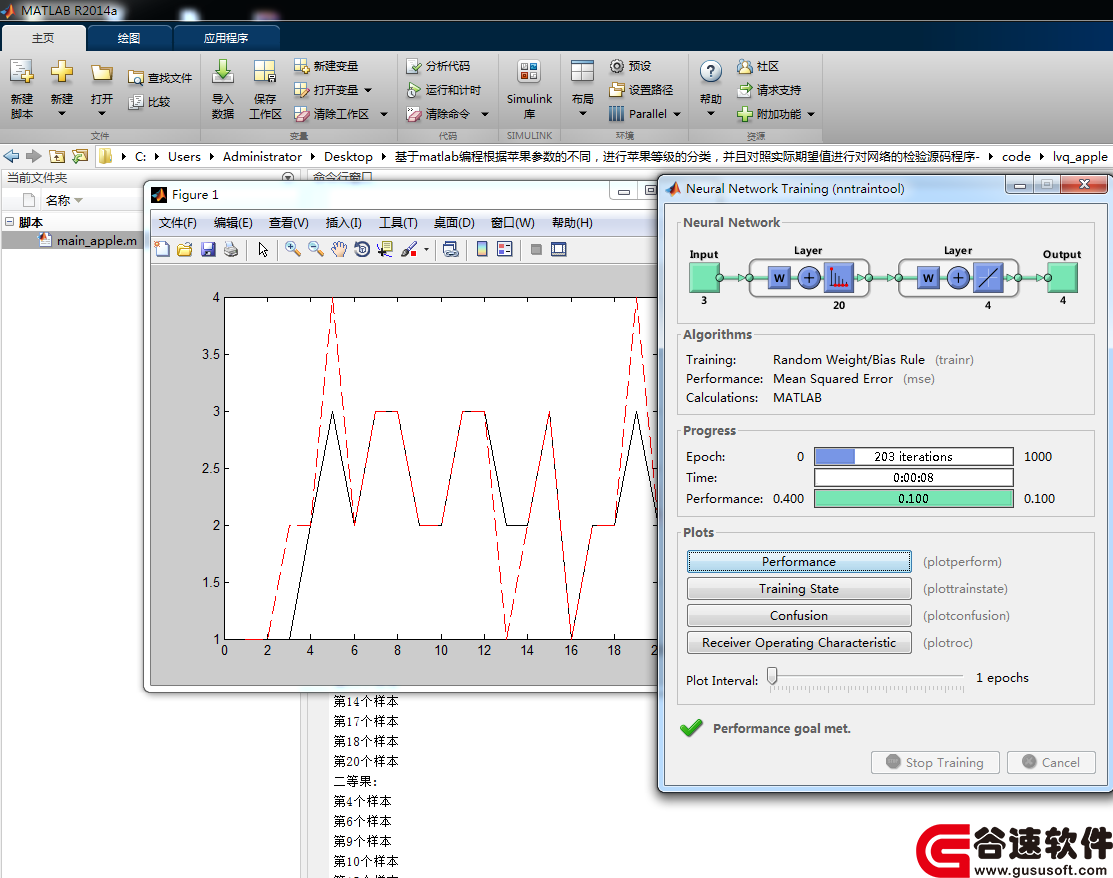Click the back arrow in the address bar
This screenshot has height=878, width=1113.
(x=11, y=156)
